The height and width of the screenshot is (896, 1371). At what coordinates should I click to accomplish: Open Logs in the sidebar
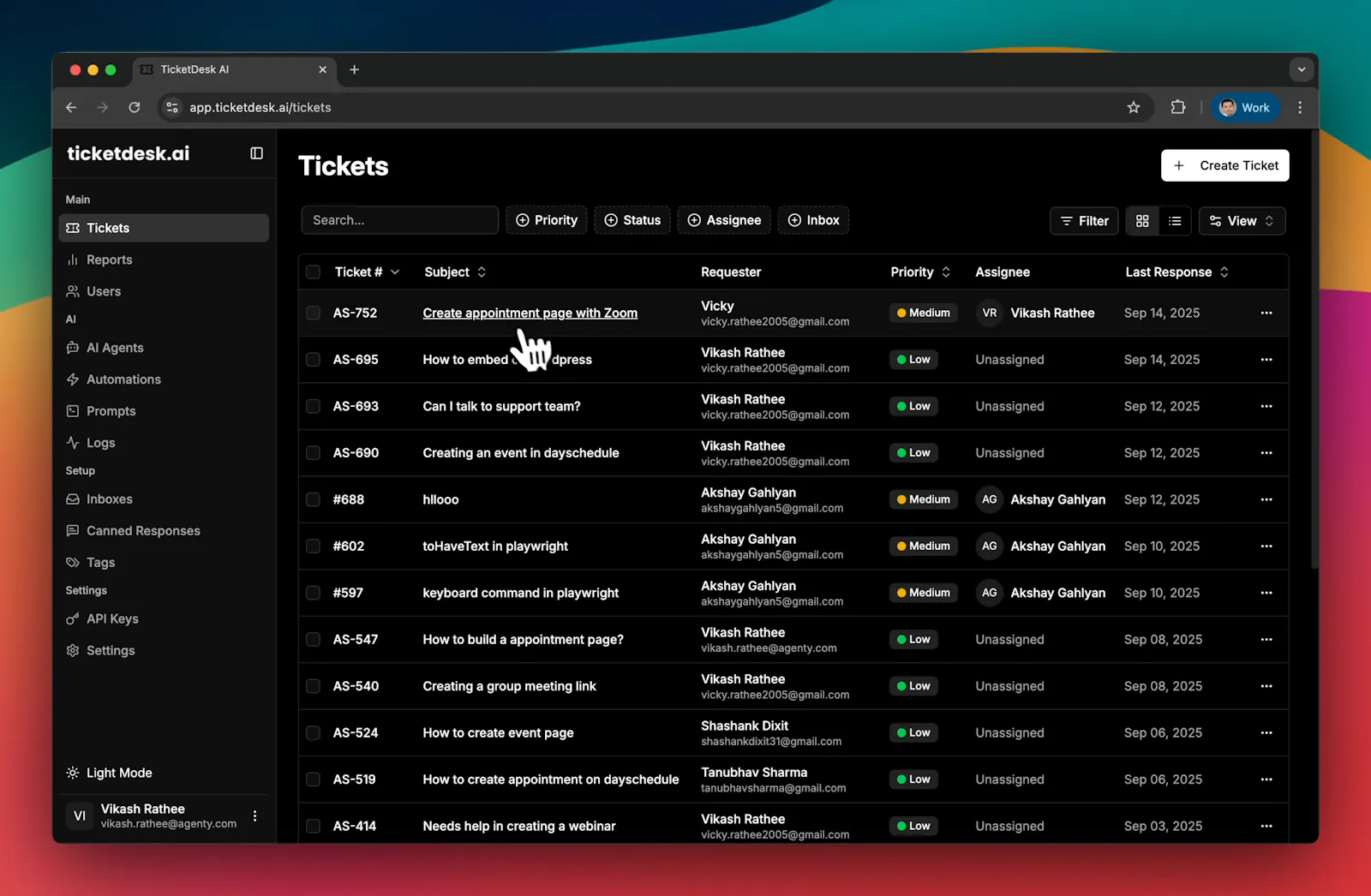click(x=164, y=443)
